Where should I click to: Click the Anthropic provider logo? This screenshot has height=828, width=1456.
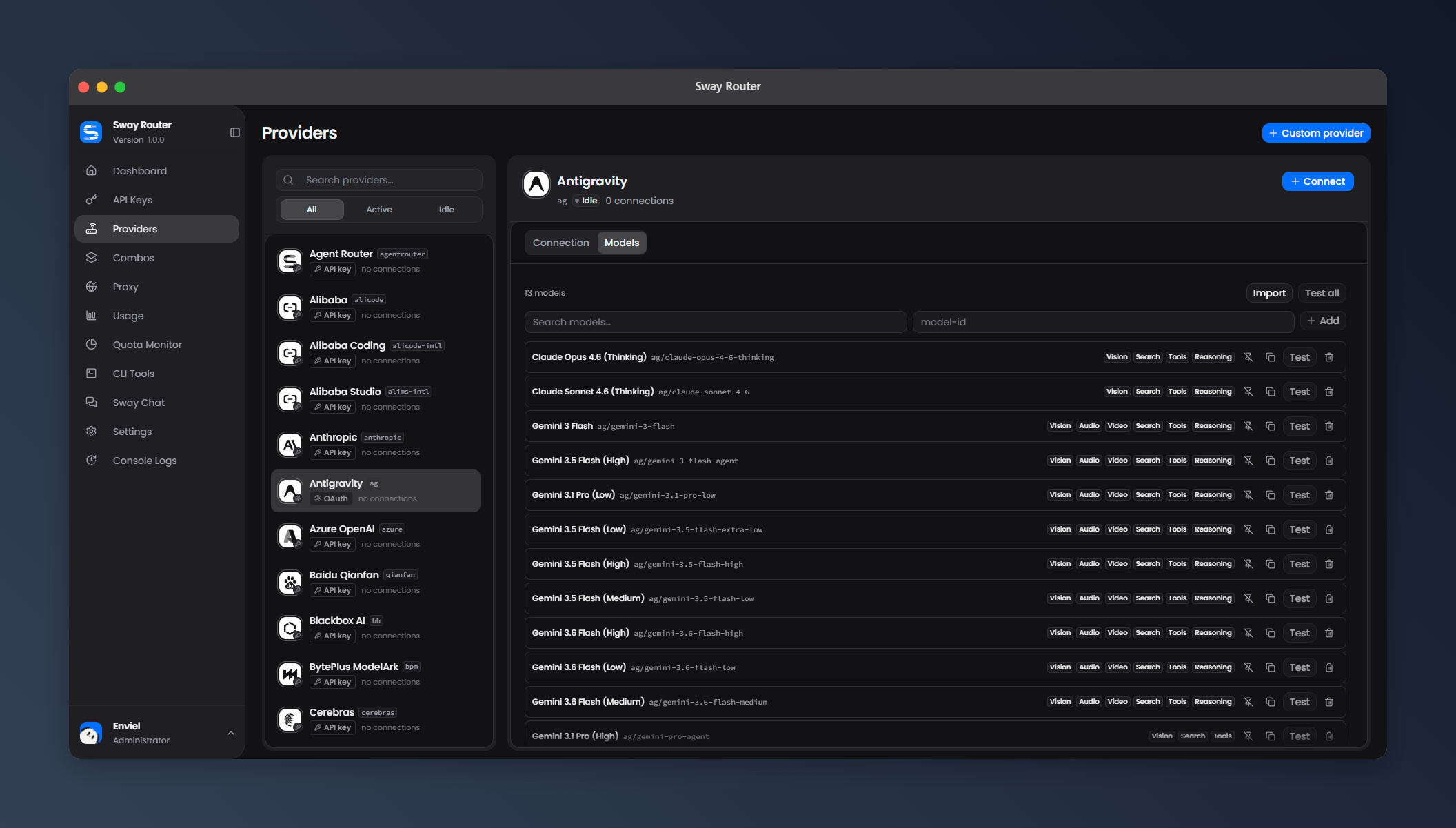pyautogui.click(x=290, y=445)
